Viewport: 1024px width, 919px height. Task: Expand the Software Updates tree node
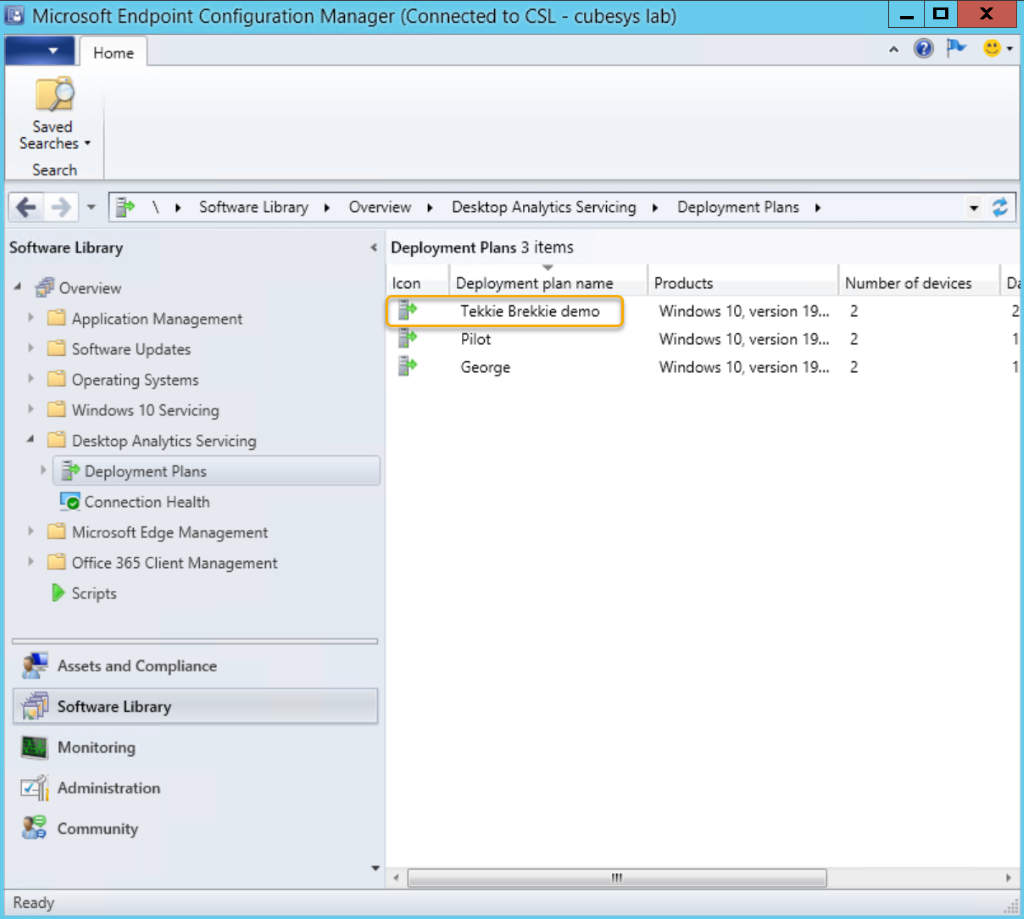tap(31, 349)
